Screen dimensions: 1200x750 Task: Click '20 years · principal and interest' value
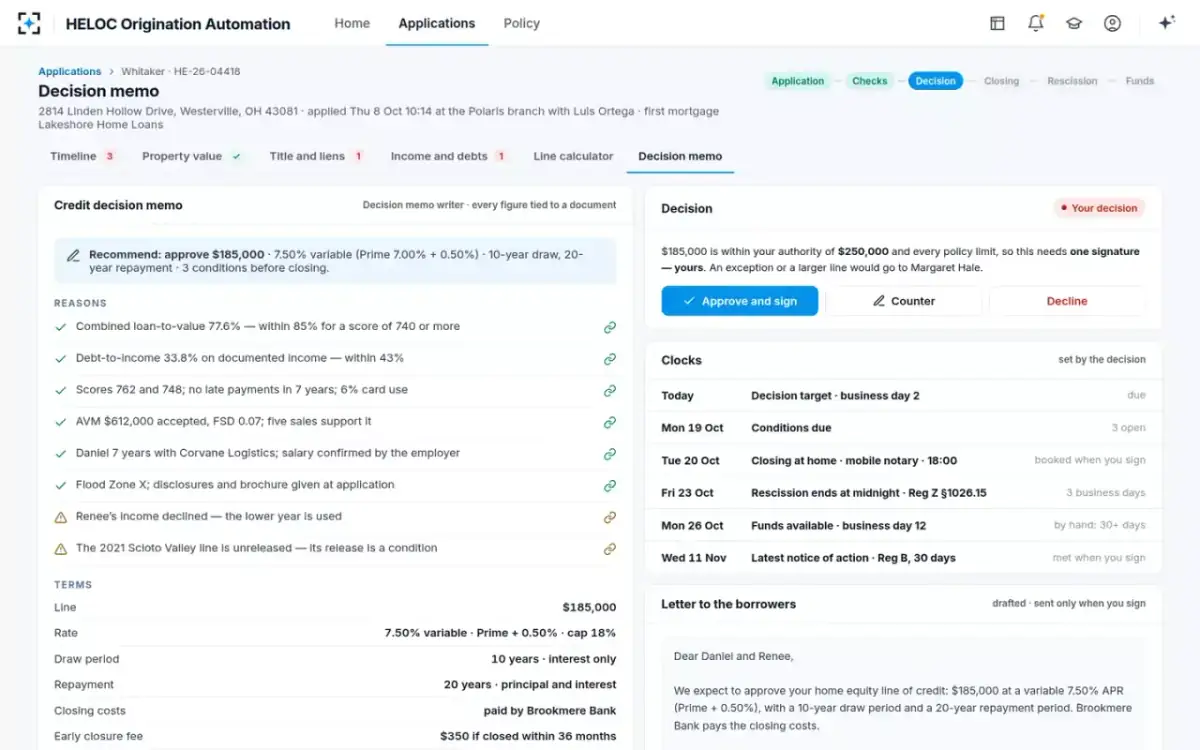click(x=530, y=685)
